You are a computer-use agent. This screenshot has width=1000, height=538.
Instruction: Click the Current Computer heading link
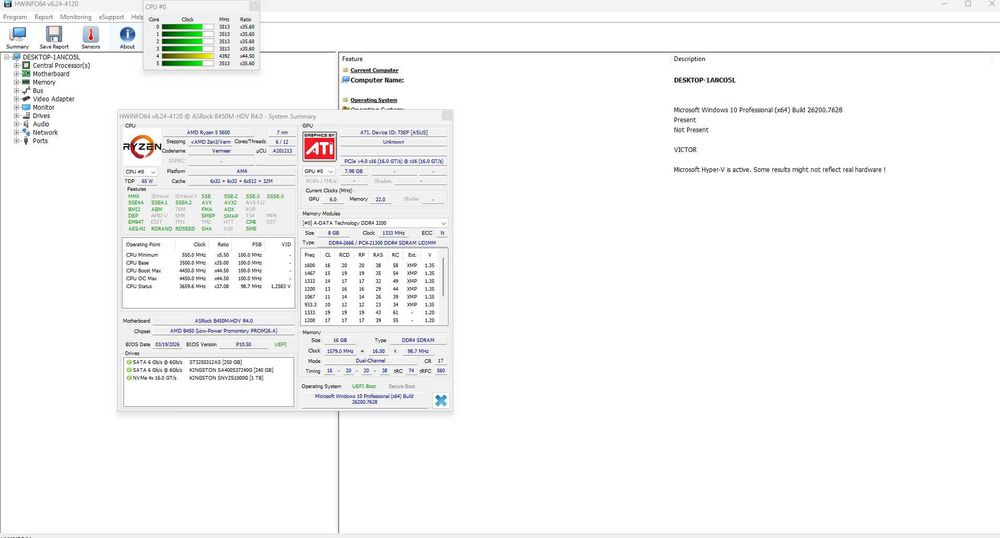click(x=374, y=70)
